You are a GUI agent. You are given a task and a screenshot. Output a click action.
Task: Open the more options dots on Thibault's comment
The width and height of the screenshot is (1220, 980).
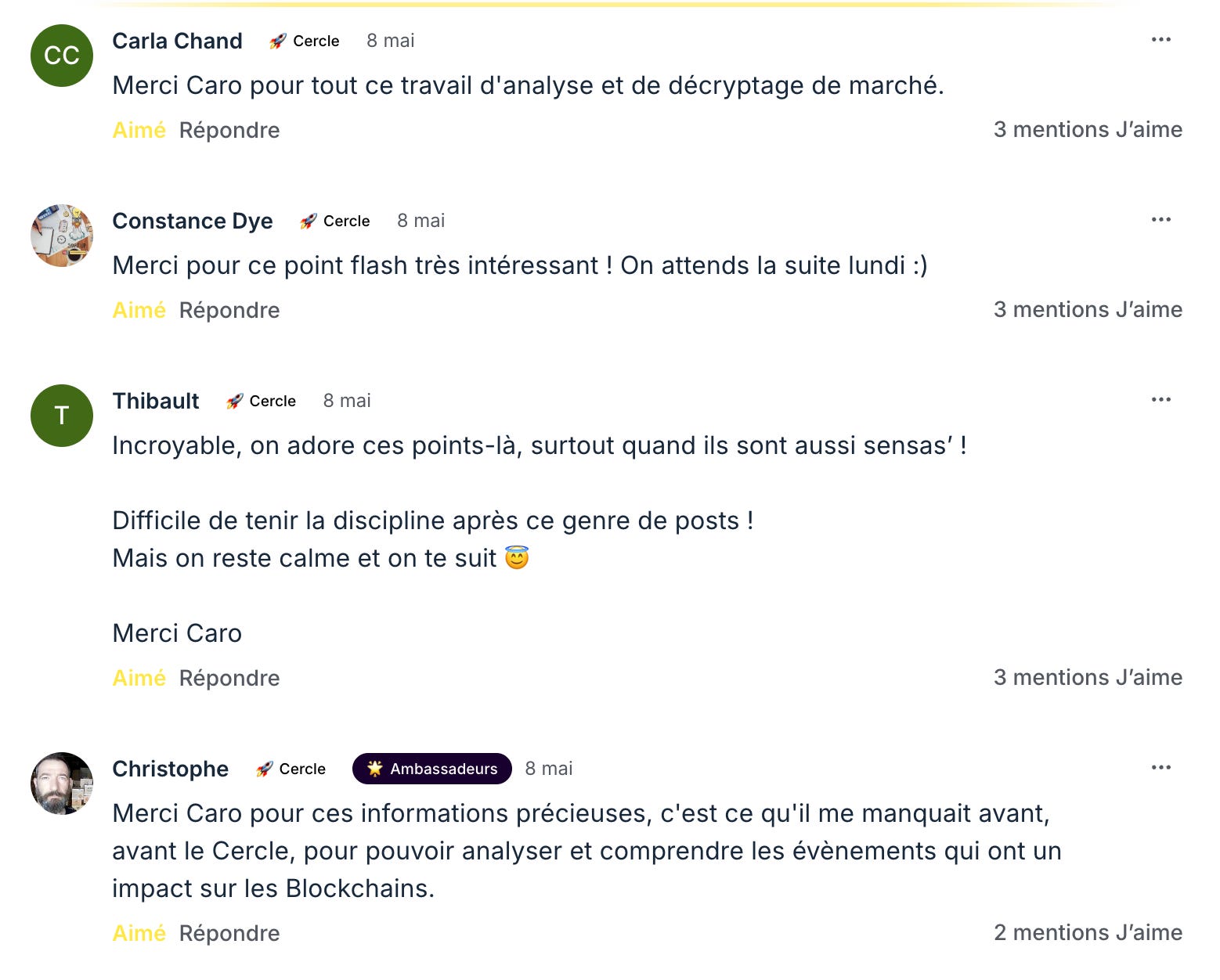tap(1160, 400)
